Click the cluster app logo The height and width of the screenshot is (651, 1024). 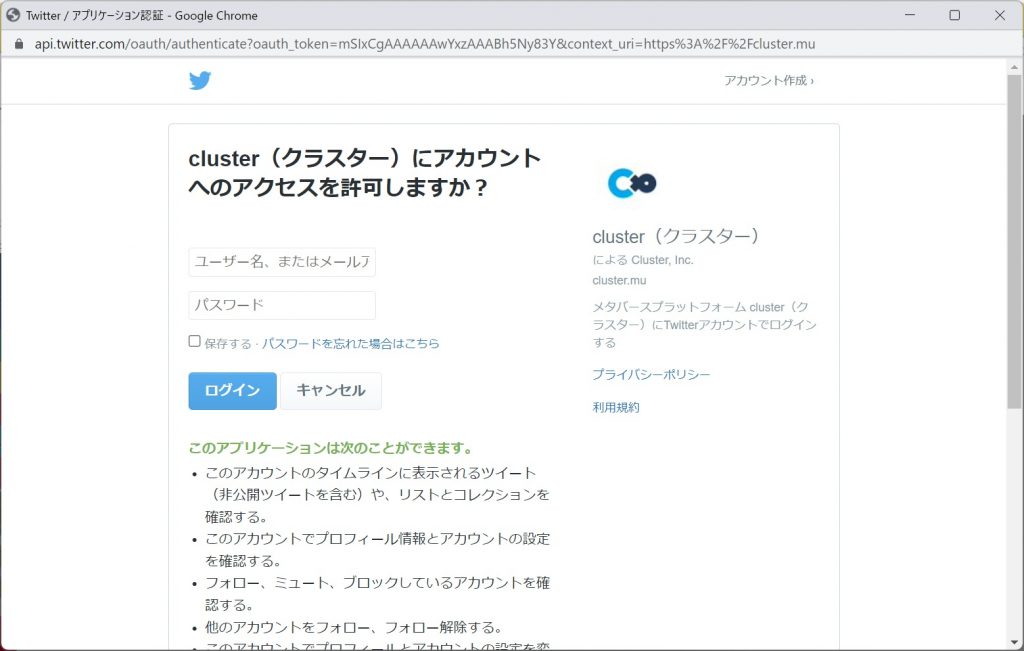pos(632,183)
